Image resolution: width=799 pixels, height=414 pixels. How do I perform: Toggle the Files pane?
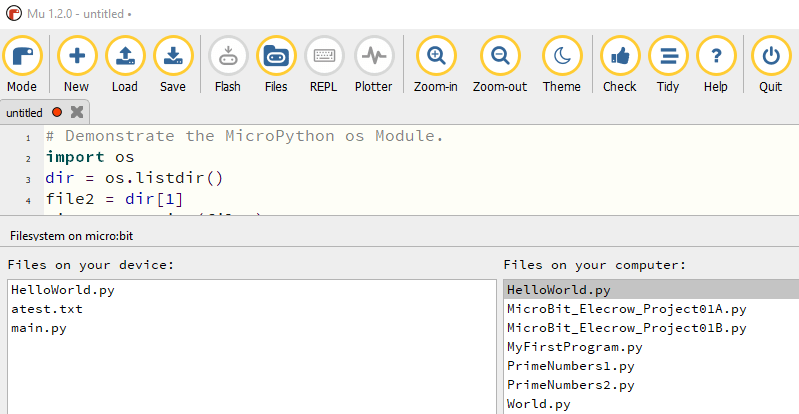(276, 64)
